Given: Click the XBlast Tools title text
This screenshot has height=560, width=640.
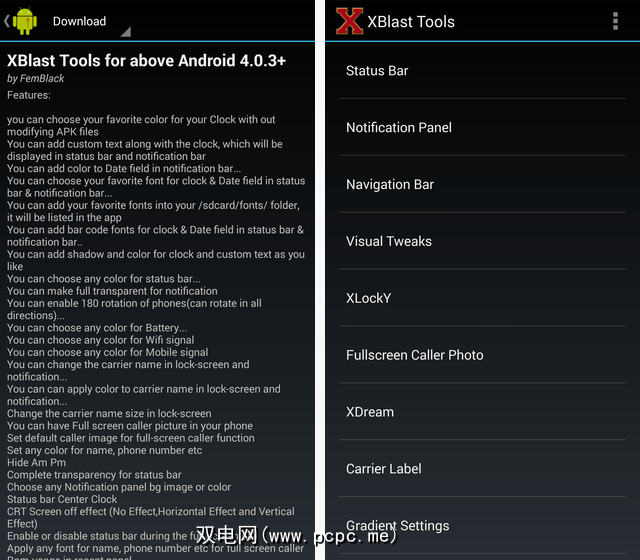Looking at the screenshot, I should click(x=411, y=22).
